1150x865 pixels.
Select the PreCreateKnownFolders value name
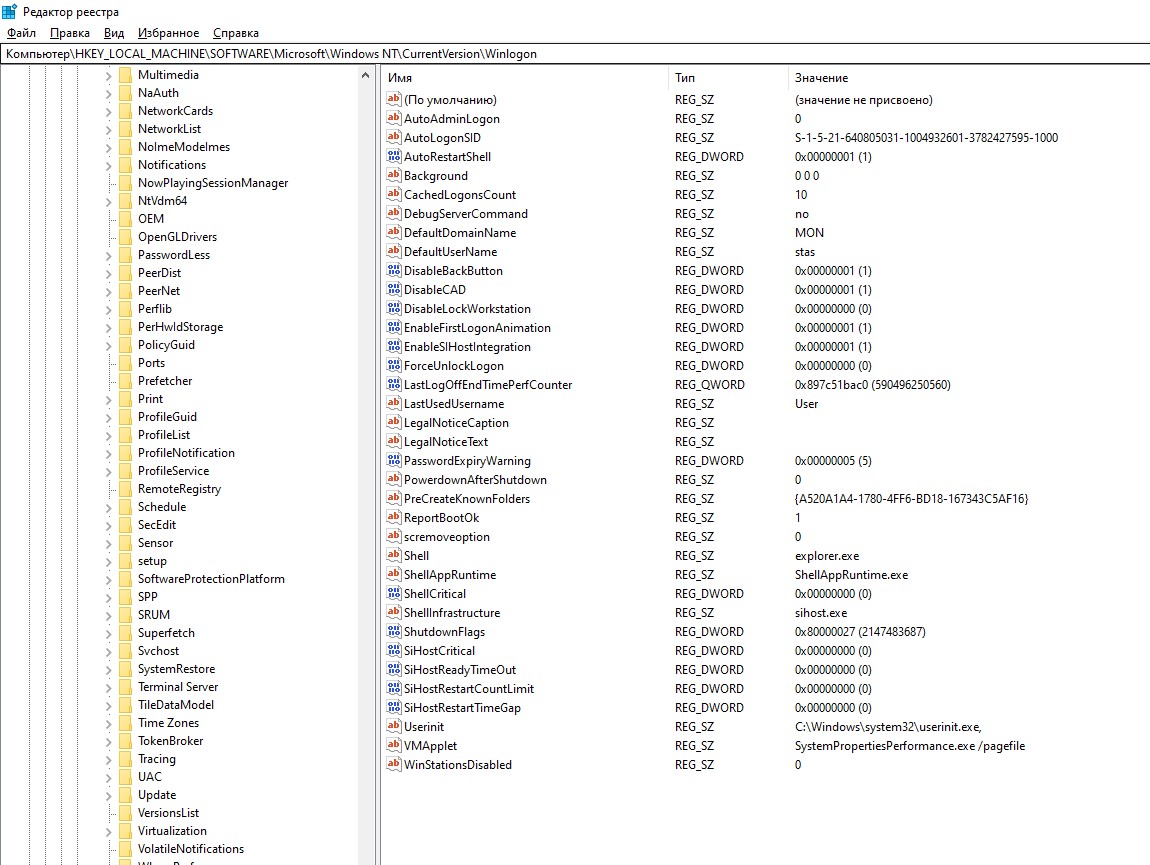pyautogui.click(x=466, y=499)
